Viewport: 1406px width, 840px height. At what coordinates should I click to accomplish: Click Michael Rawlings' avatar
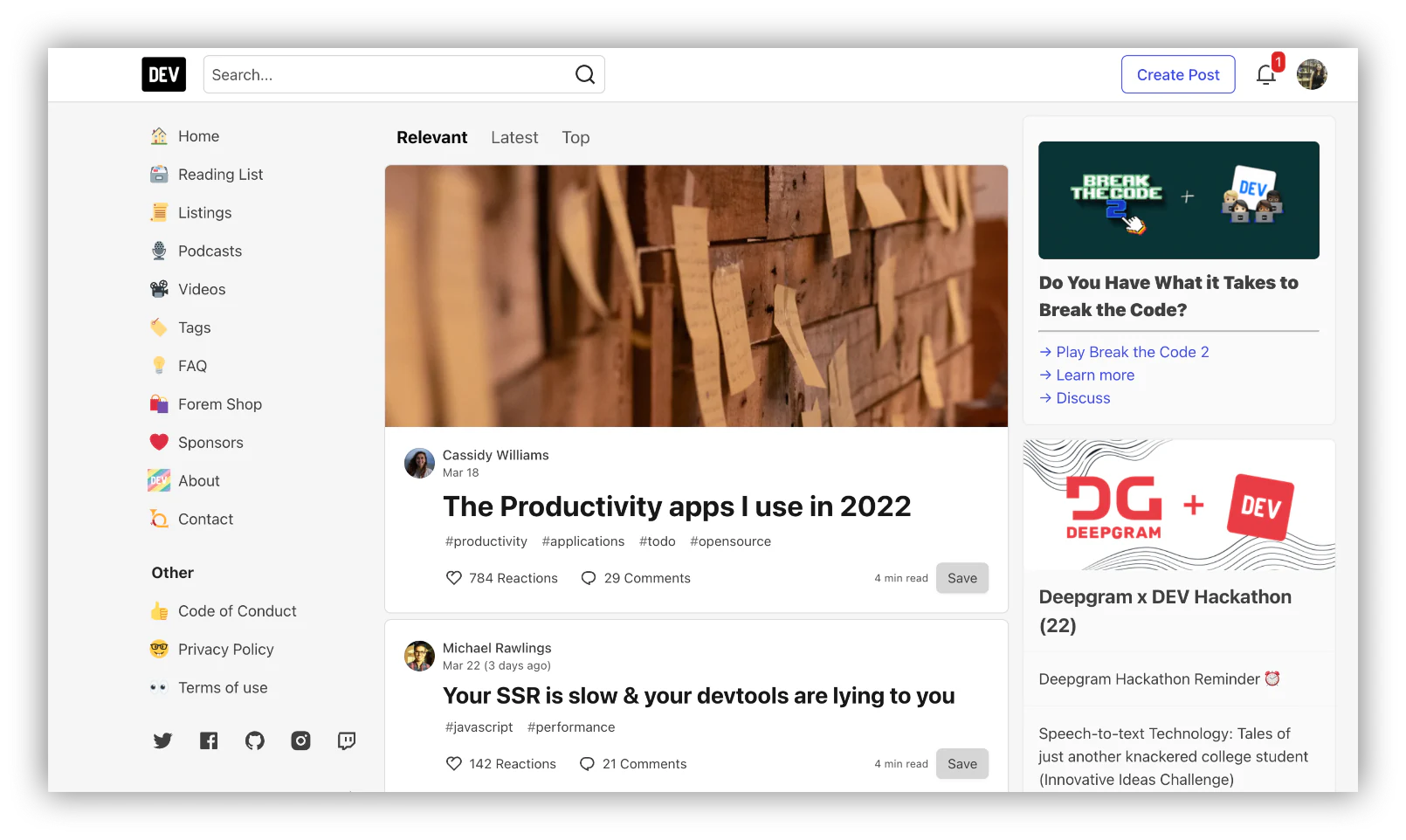(x=419, y=656)
